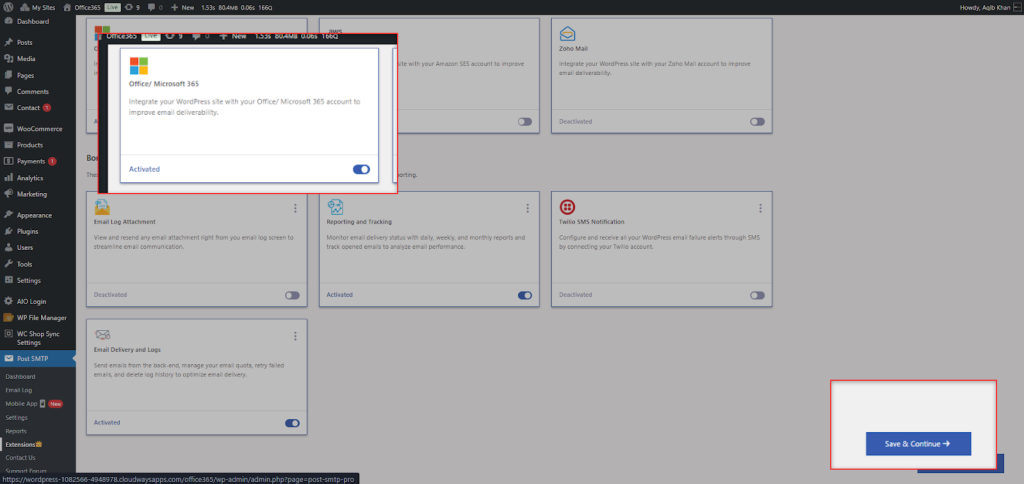The image size is (1024, 484).
Task: Click the Email Delivery and Logs icon
Action: [102, 335]
